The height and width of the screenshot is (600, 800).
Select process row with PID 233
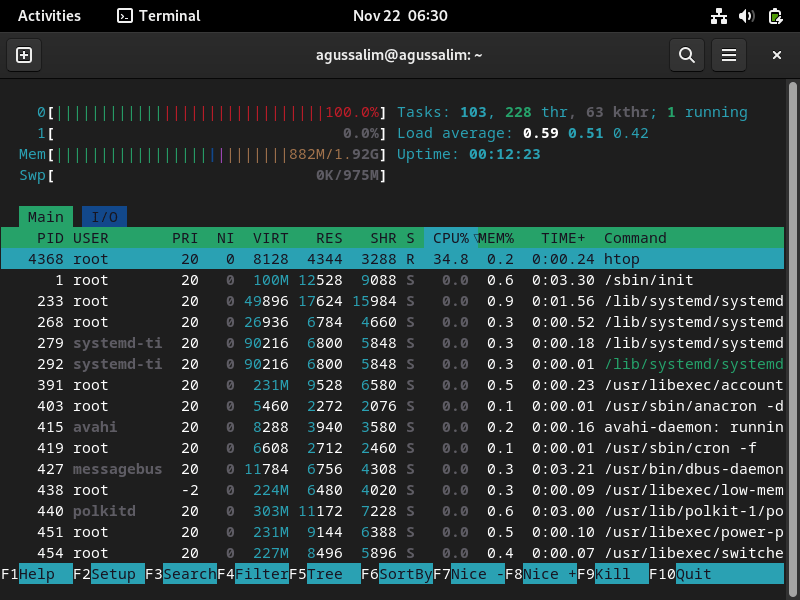(392, 301)
